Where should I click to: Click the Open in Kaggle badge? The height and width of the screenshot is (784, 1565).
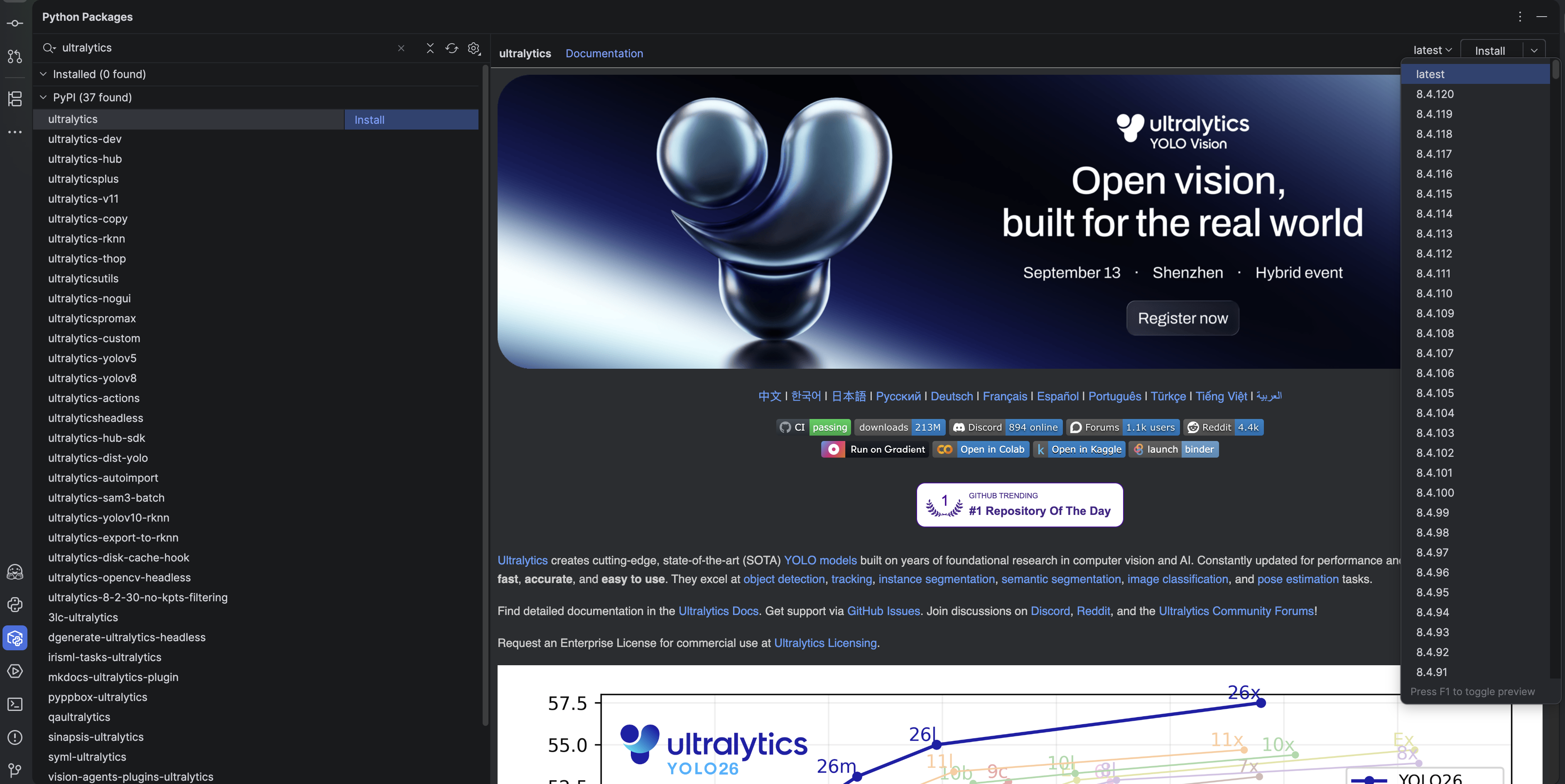[1079, 449]
